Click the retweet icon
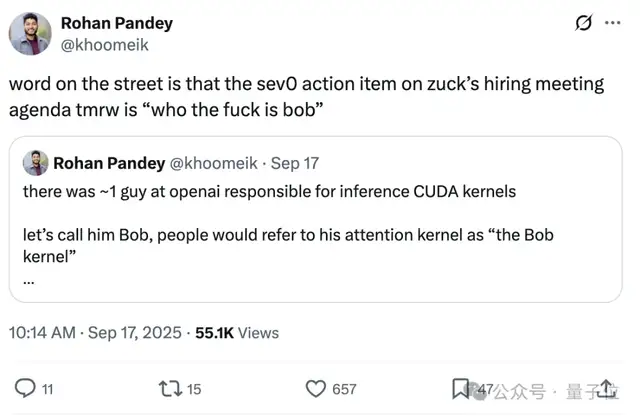The height and width of the screenshot is (417, 640). 171,389
